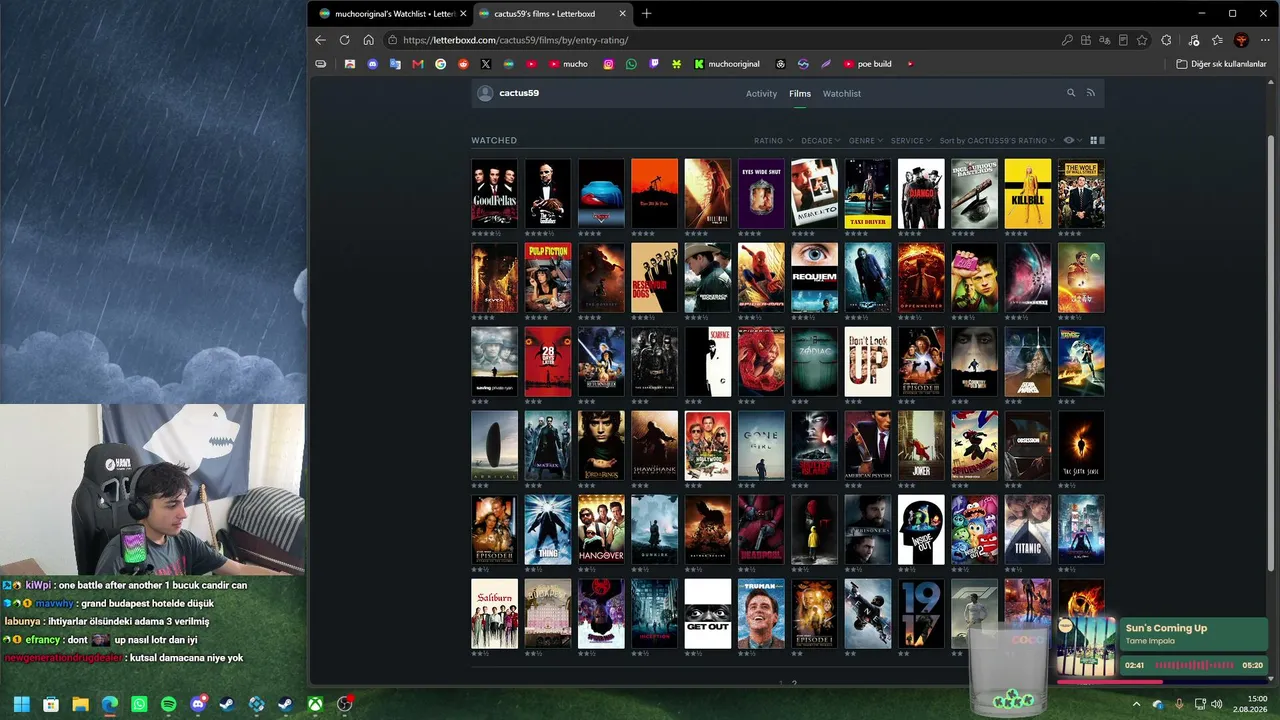Open the Discord bookmark icon

pyautogui.click(x=373, y=64)
